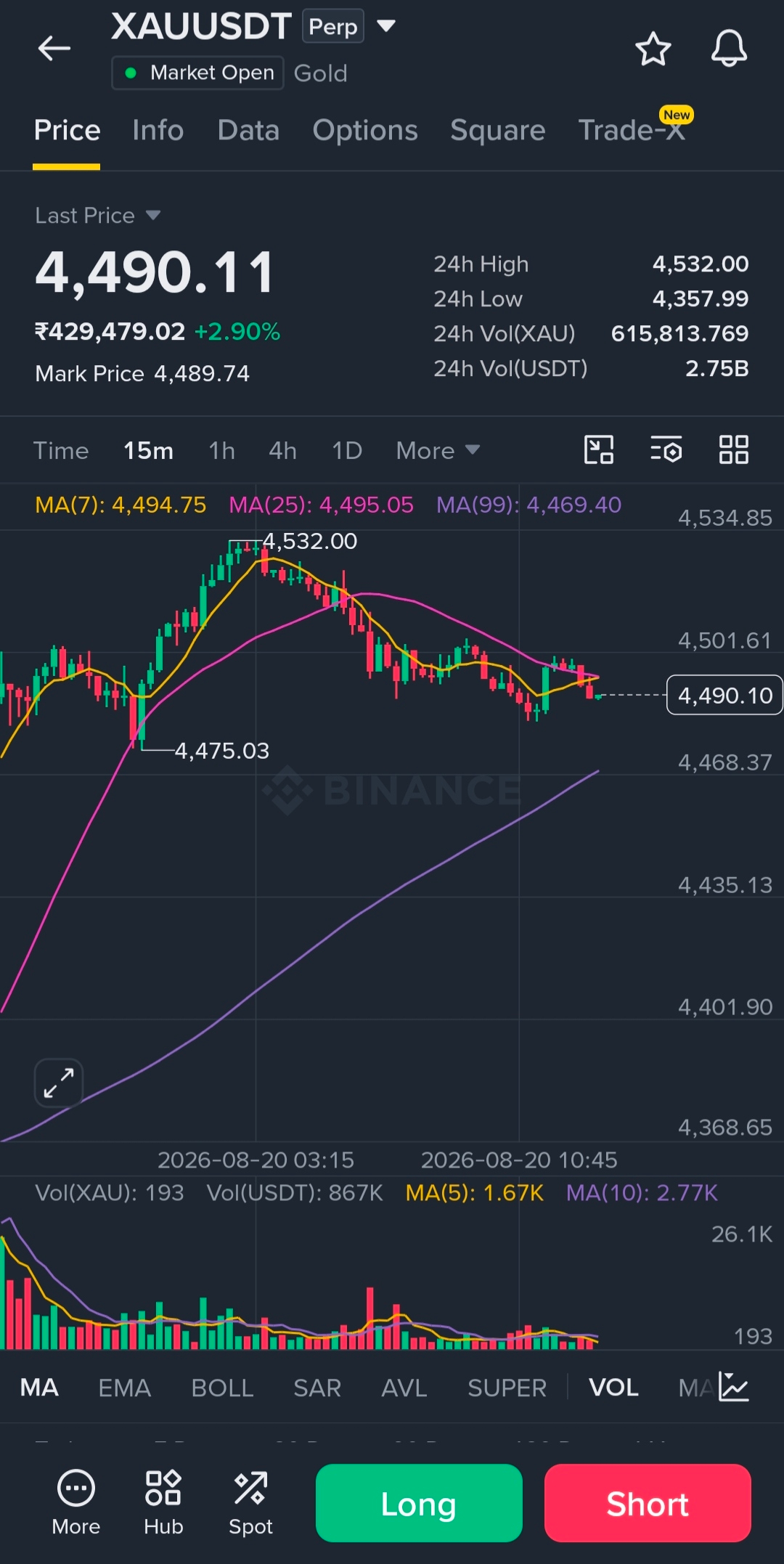Switch to the Price tab
This screenshot has height=1564, width=784.
[x=67, y=131]
